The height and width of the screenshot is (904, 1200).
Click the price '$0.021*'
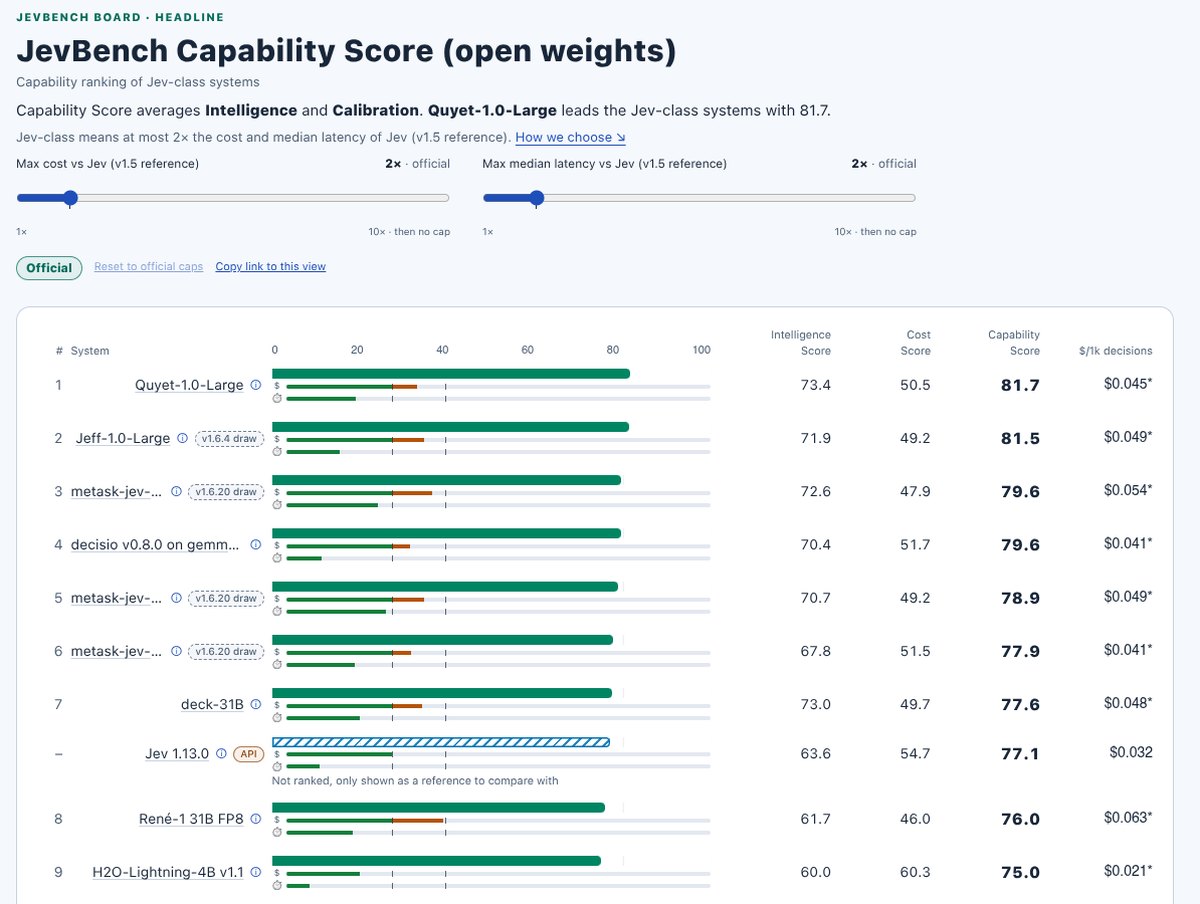coord(1128,871)
